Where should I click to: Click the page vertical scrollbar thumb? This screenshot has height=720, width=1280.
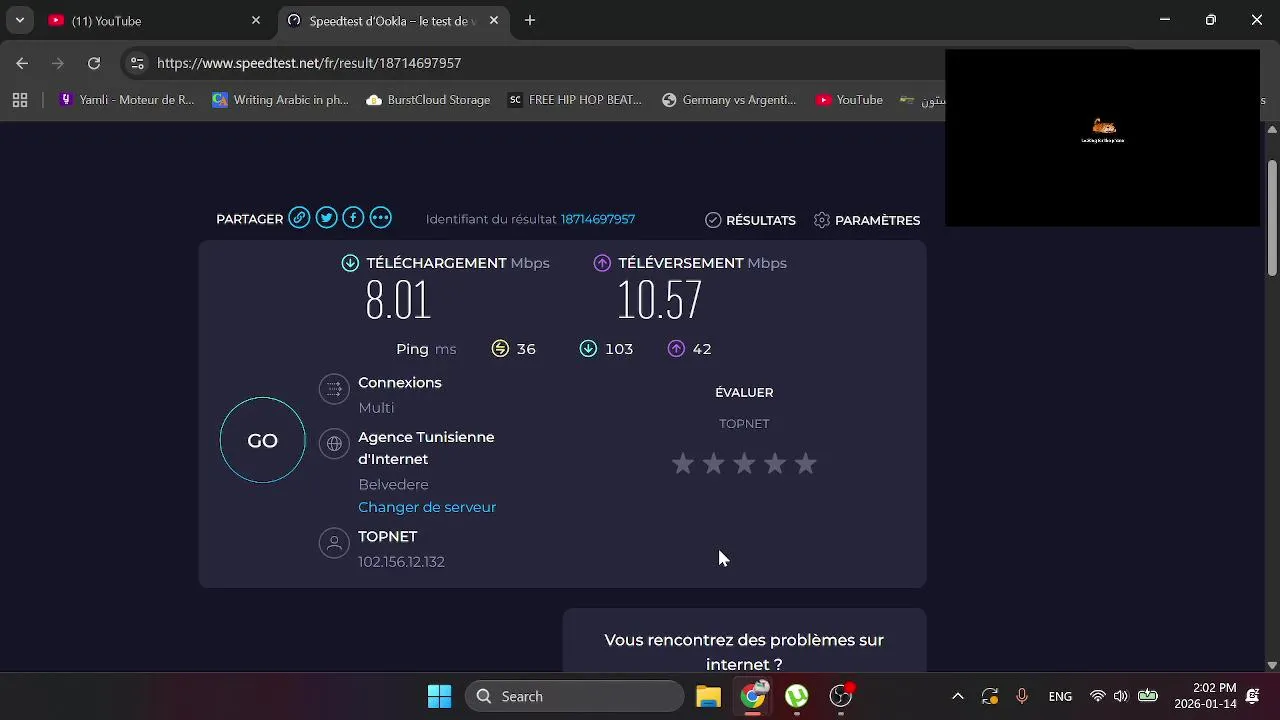click(1272, 217)
